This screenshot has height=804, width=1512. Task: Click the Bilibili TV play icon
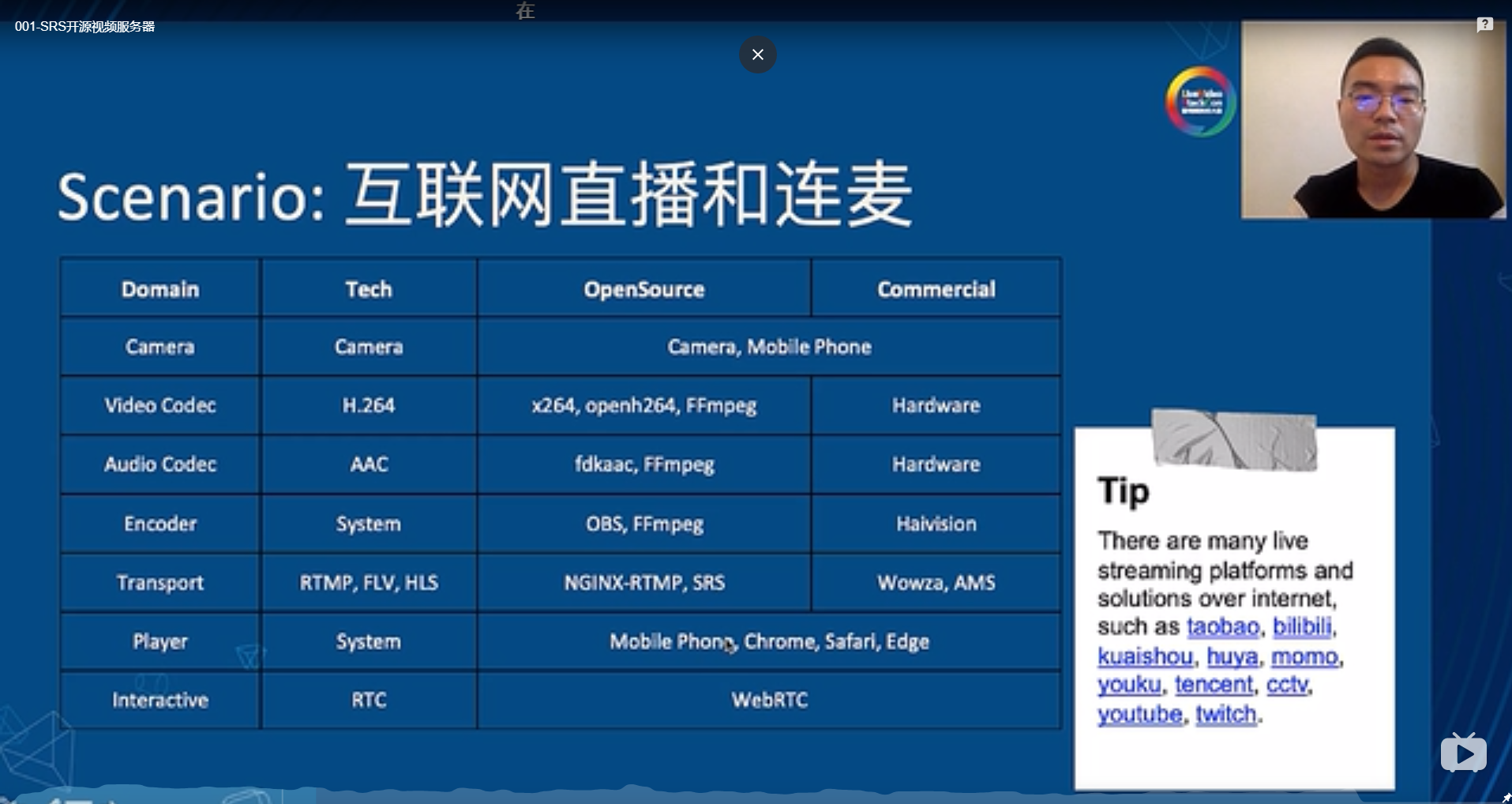pyautogui.click(x=1463, y=753)
